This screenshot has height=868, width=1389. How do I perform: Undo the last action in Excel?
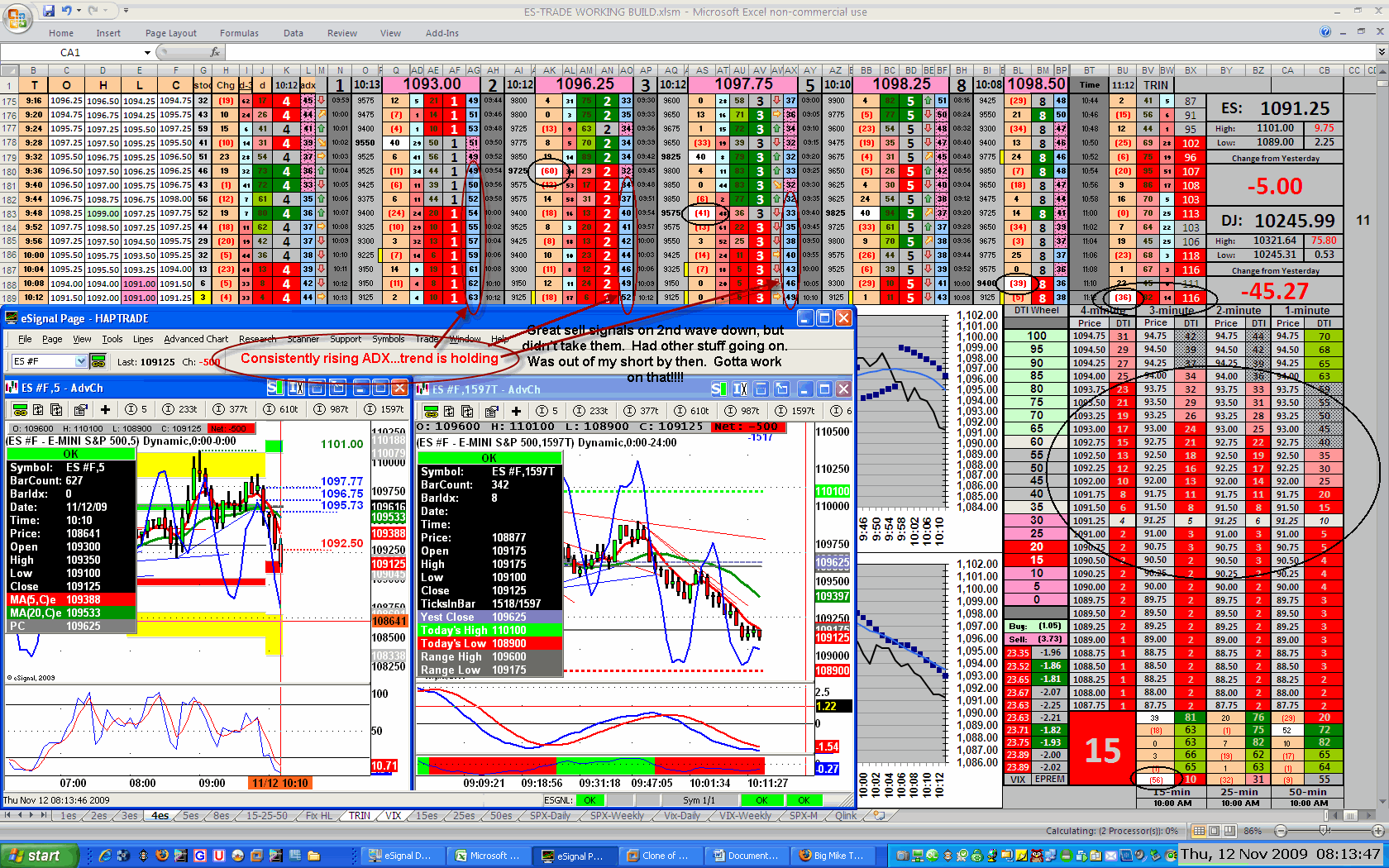pos(66,11)
